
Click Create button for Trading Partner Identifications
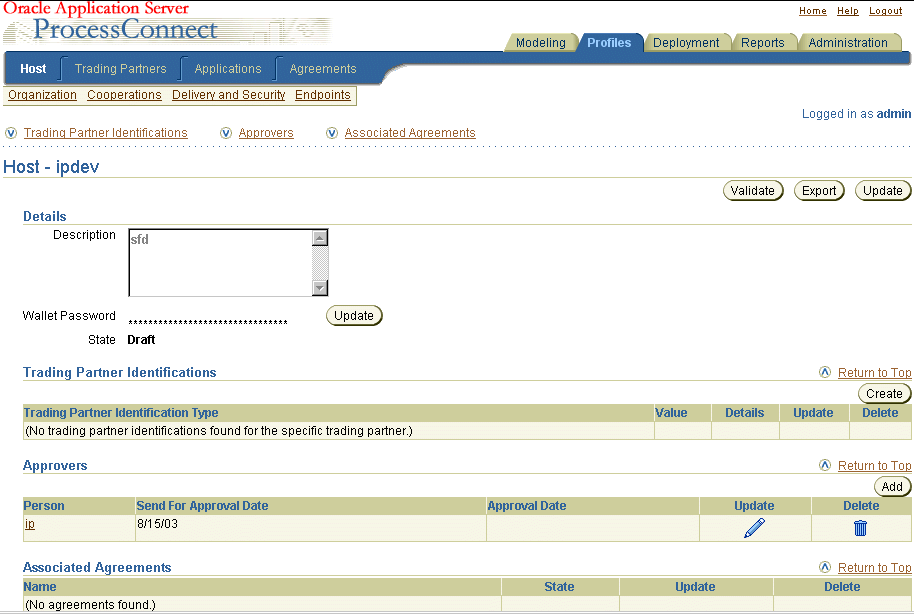coord(884,394)
